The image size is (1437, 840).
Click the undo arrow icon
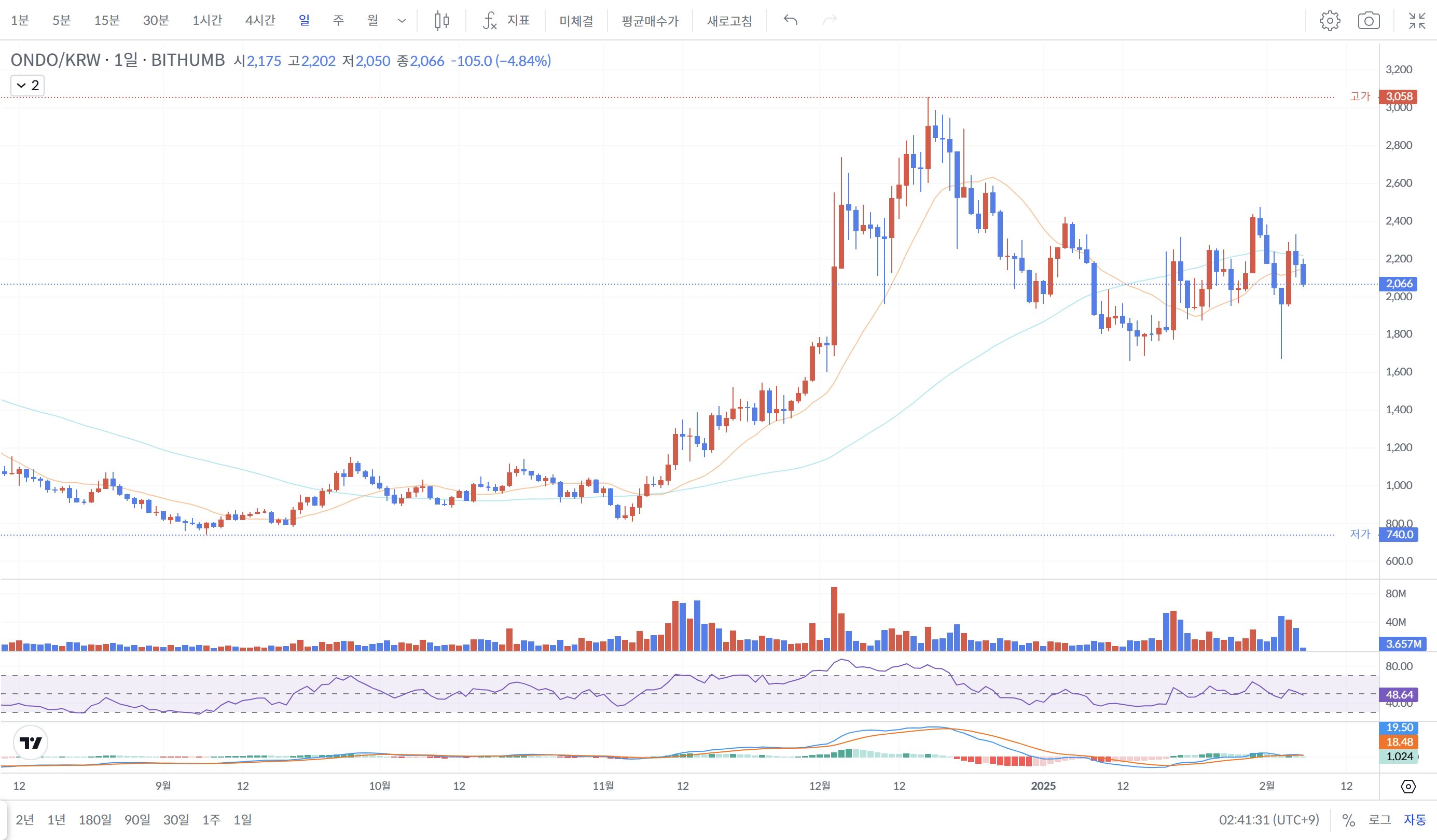click(x=791, y=21)
